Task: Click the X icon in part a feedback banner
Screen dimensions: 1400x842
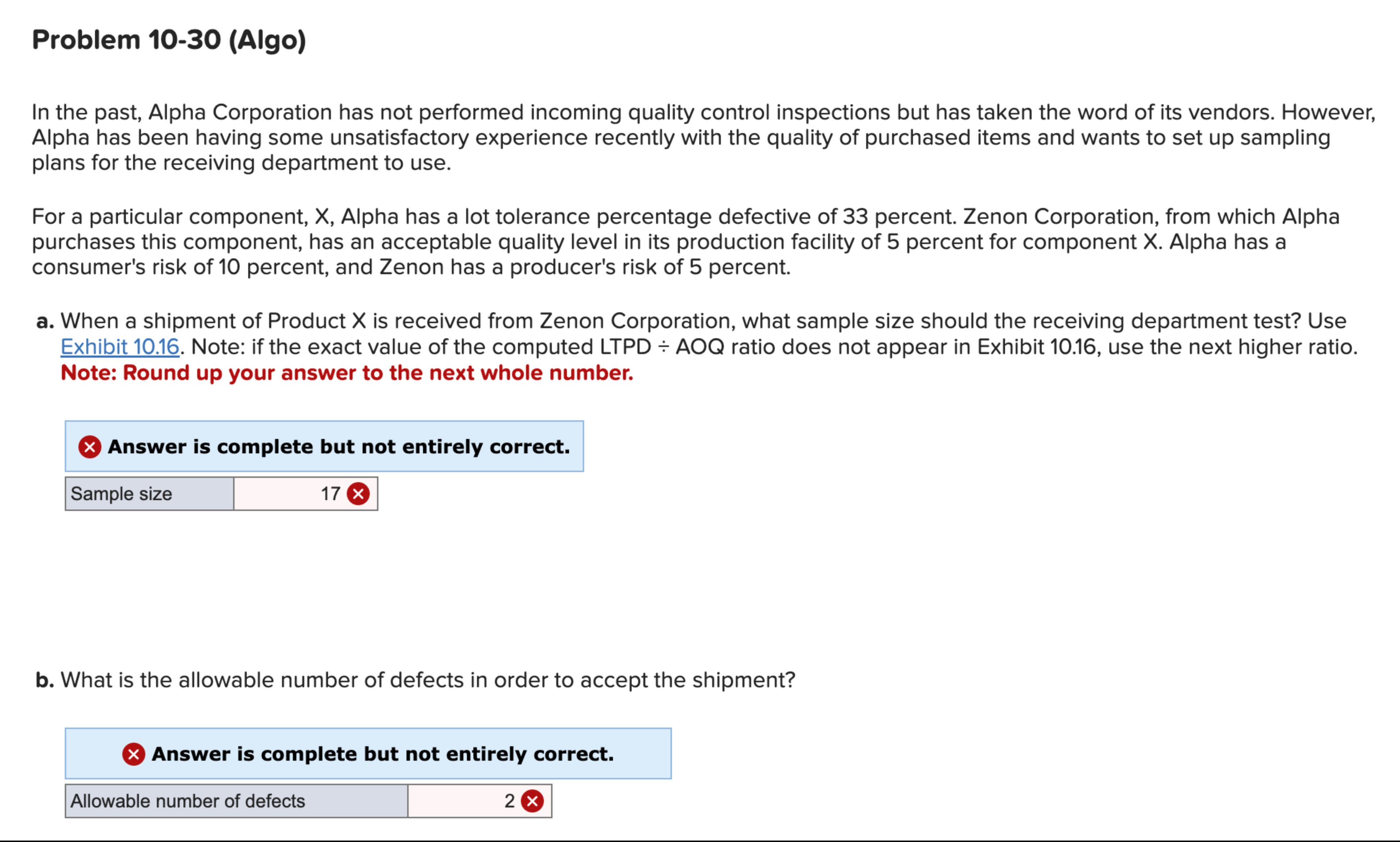Action: 90,447
